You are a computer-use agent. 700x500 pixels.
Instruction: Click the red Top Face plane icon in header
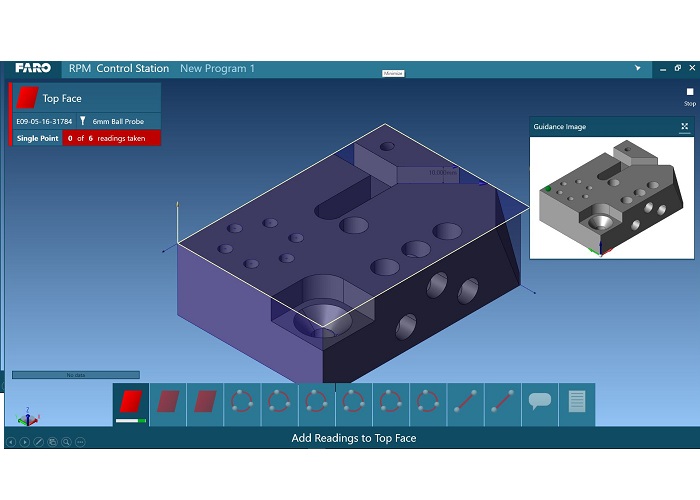pos(27,98)
